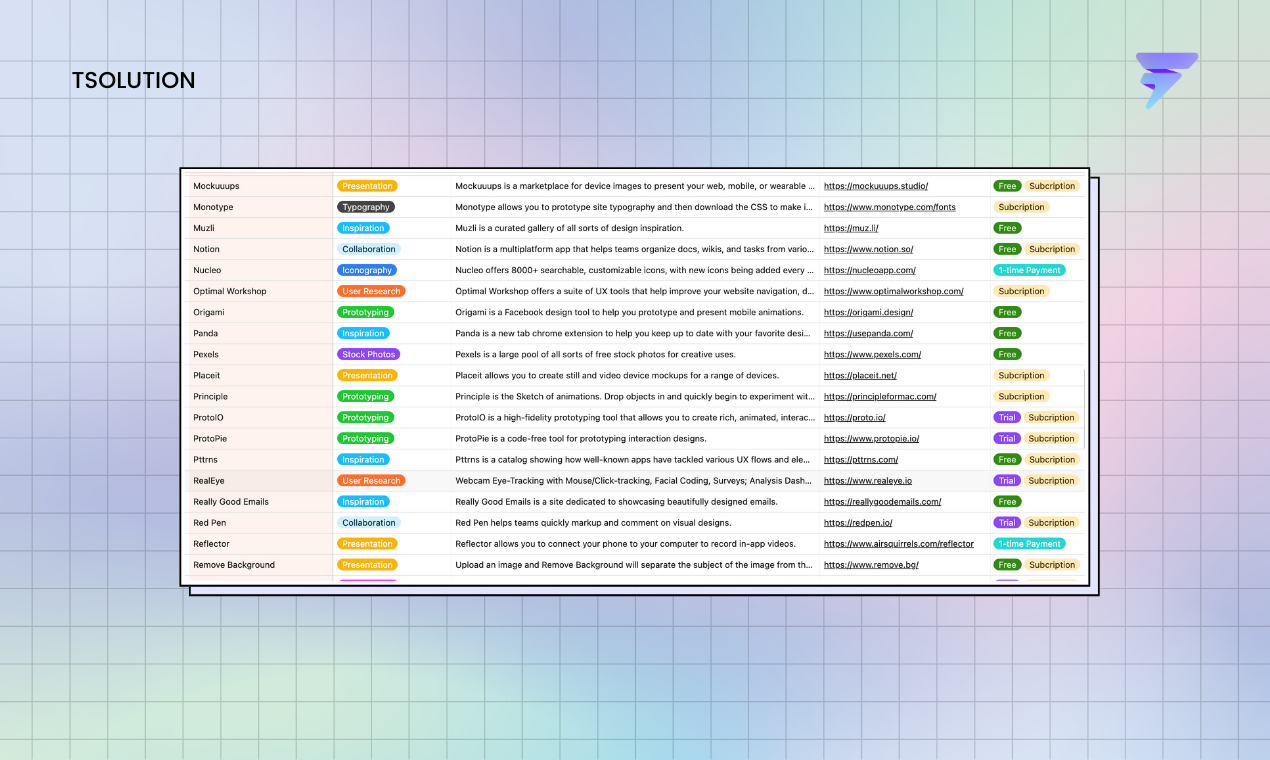
Task: Click the Presentation tag in Placeit row
Action: coord(367,375)
